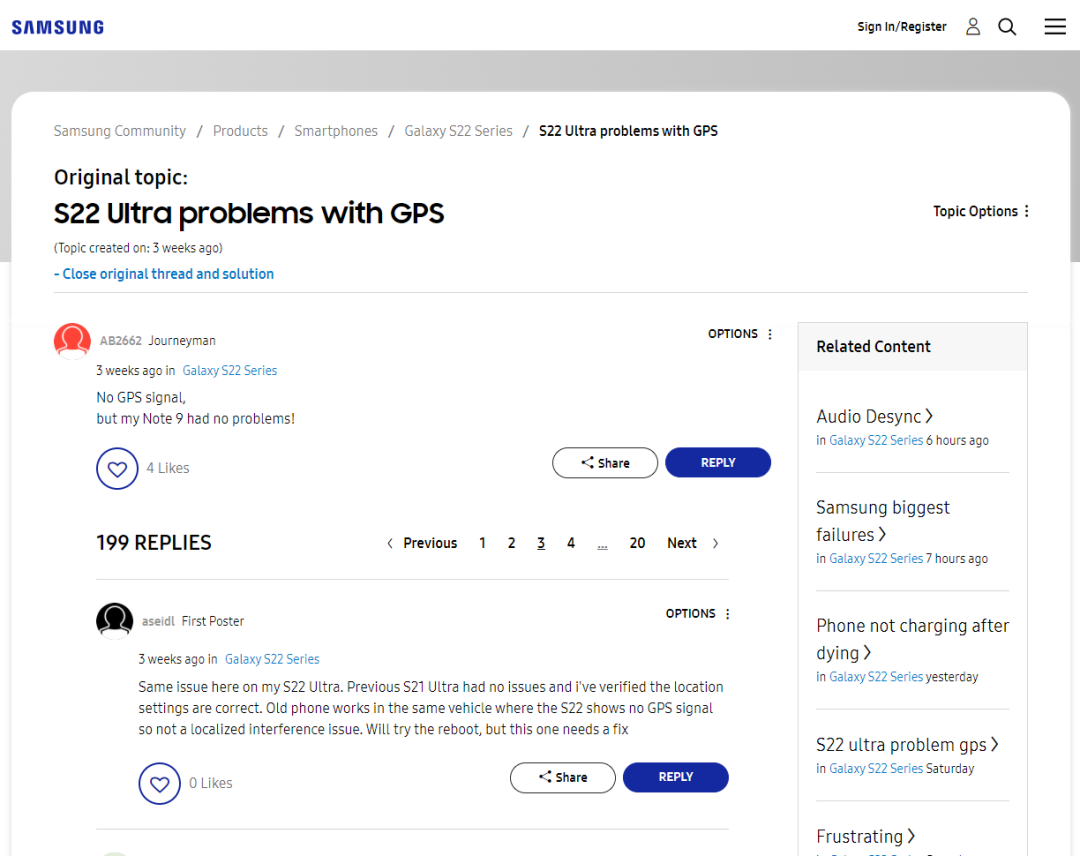1080x856 pixels.
Task: Go to Previous replies page
Action: tap(430, 543)
